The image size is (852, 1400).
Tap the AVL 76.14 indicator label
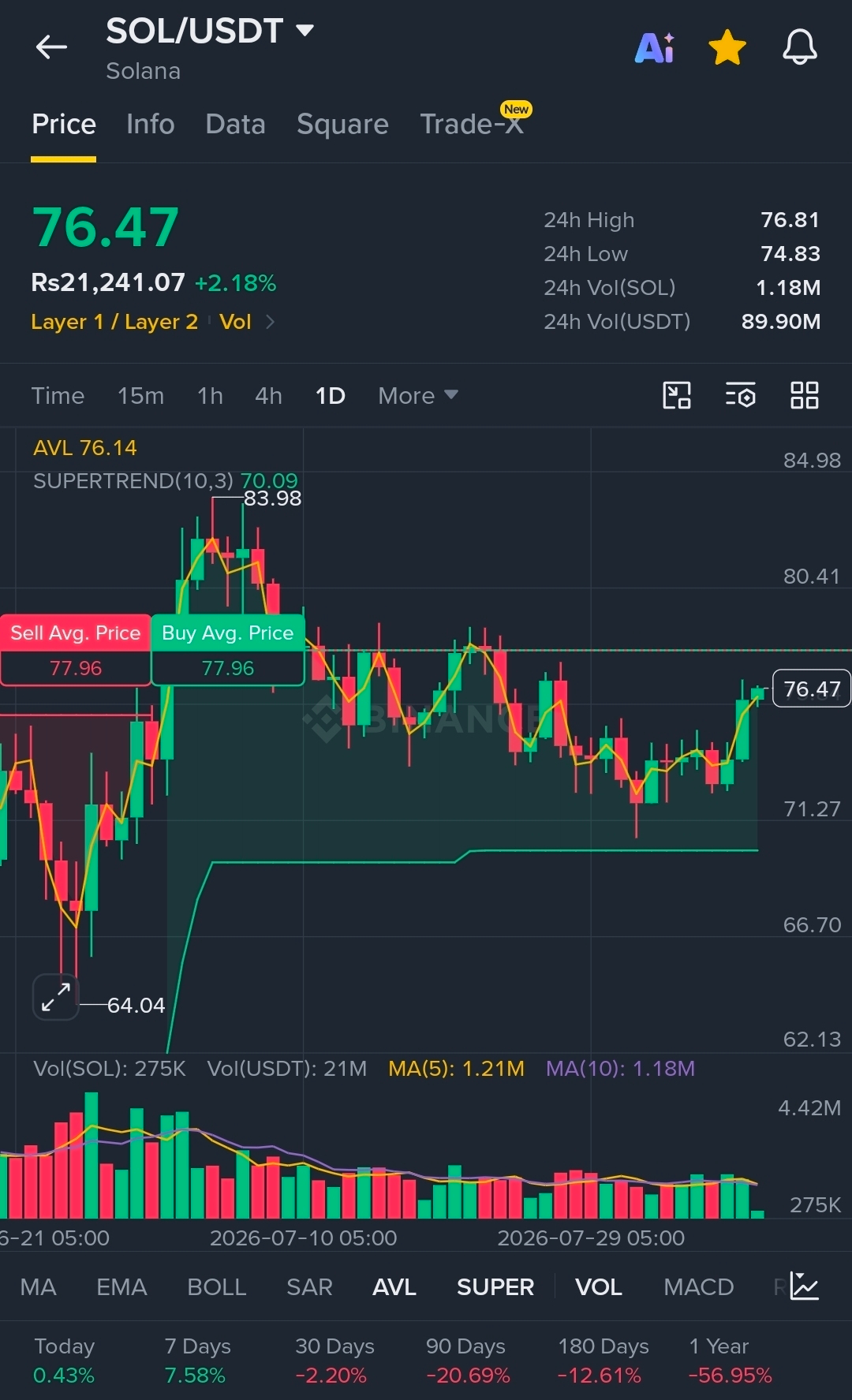pos(85,448)
